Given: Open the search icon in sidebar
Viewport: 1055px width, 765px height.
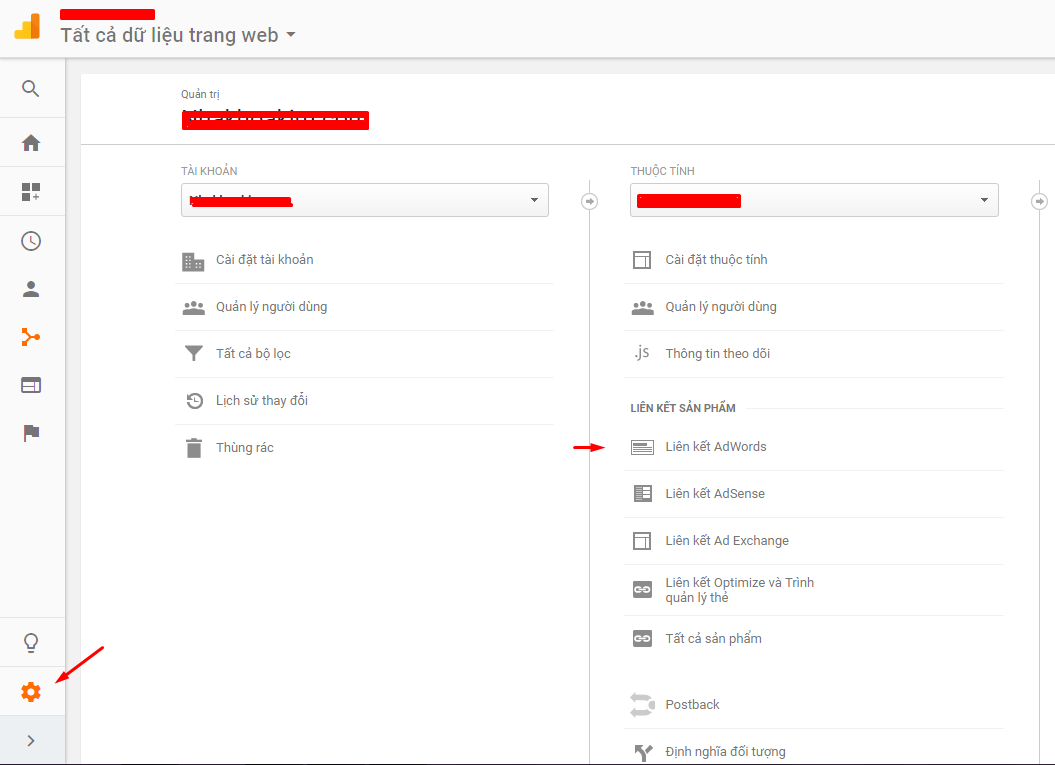Looking at the screenshot, I should click(31, 89).
